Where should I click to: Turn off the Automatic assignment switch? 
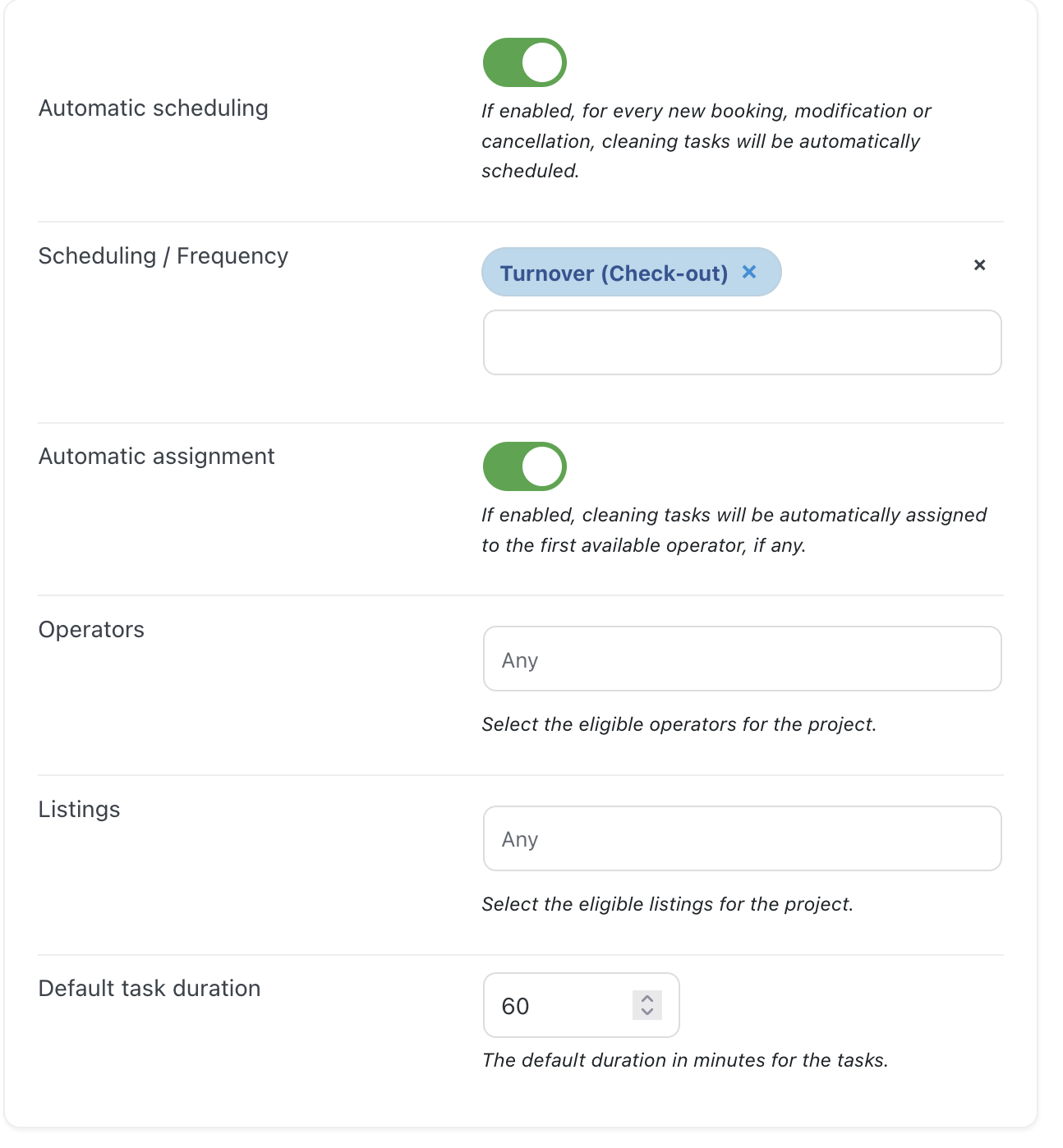click(525, 466)
